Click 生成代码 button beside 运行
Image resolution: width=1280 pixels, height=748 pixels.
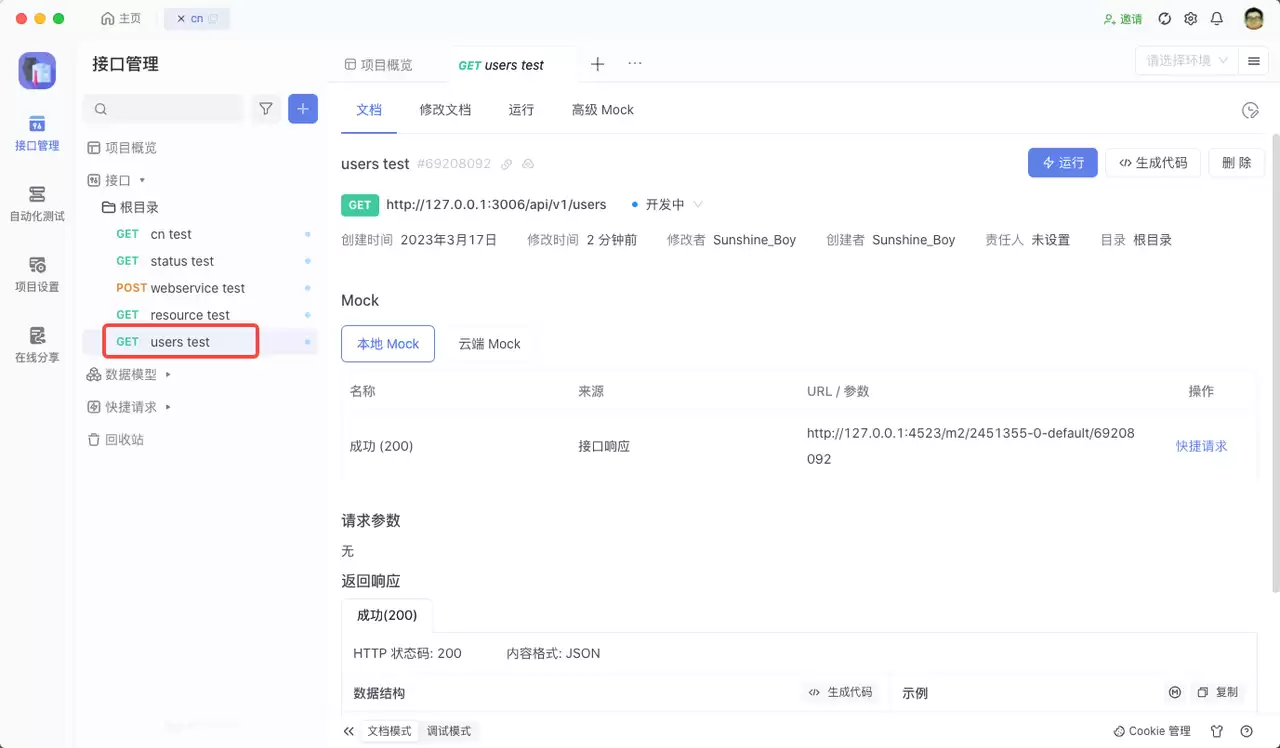[1153, 163]
